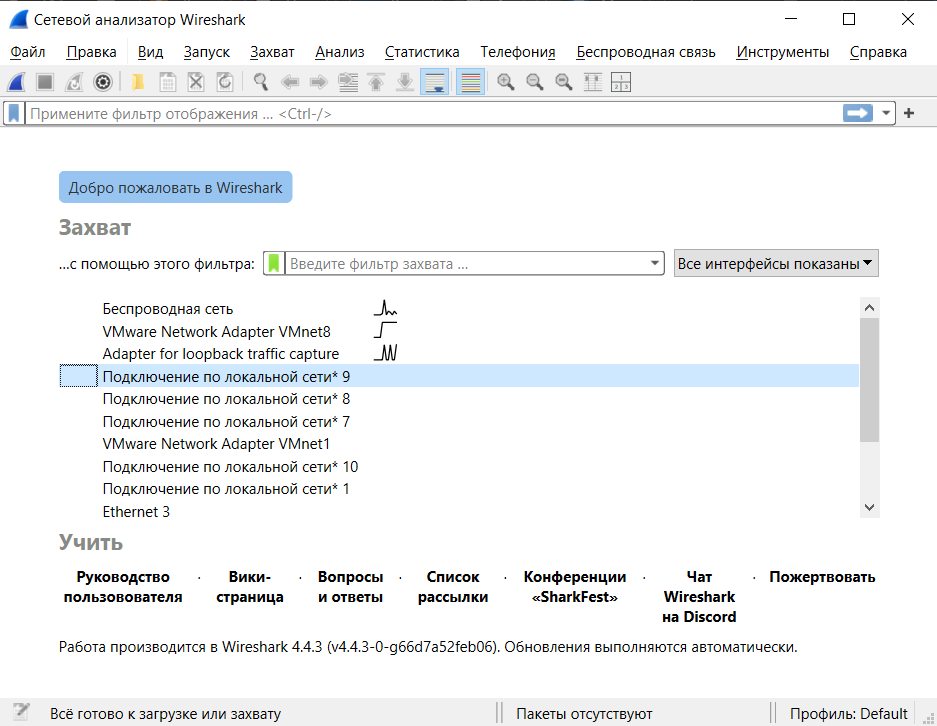Click the find packet magnifier icon
The image size is (937, 726).
pyautogui.click(x=261, y=82)
